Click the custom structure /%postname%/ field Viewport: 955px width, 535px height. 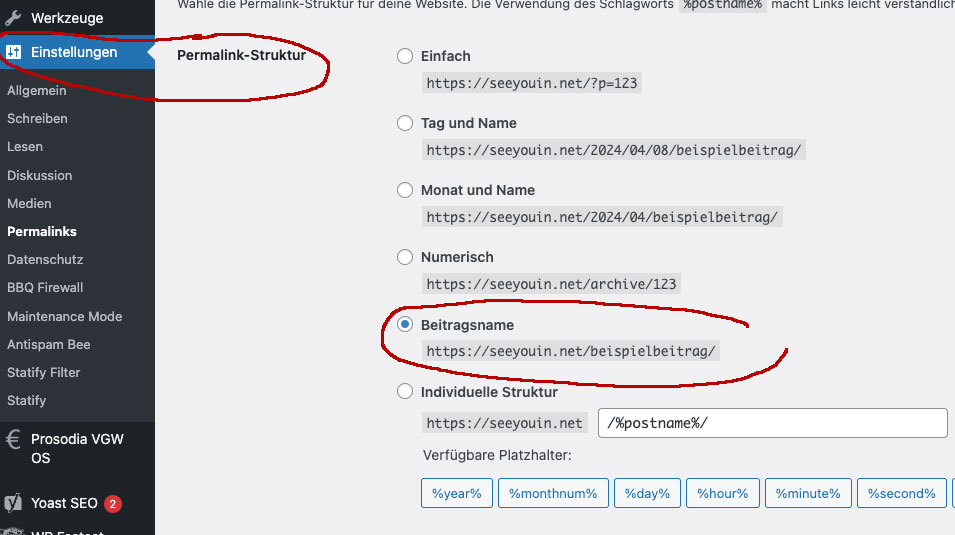(772, 423)
